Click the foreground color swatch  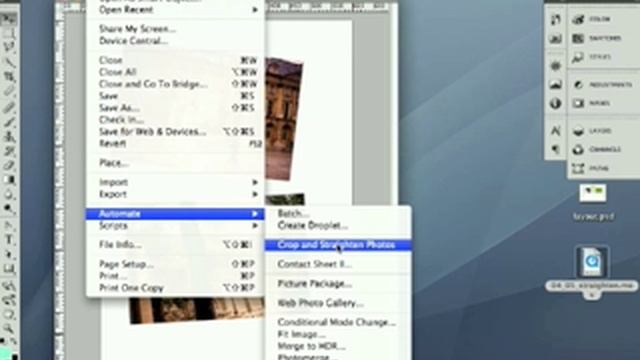coord(5,353)
